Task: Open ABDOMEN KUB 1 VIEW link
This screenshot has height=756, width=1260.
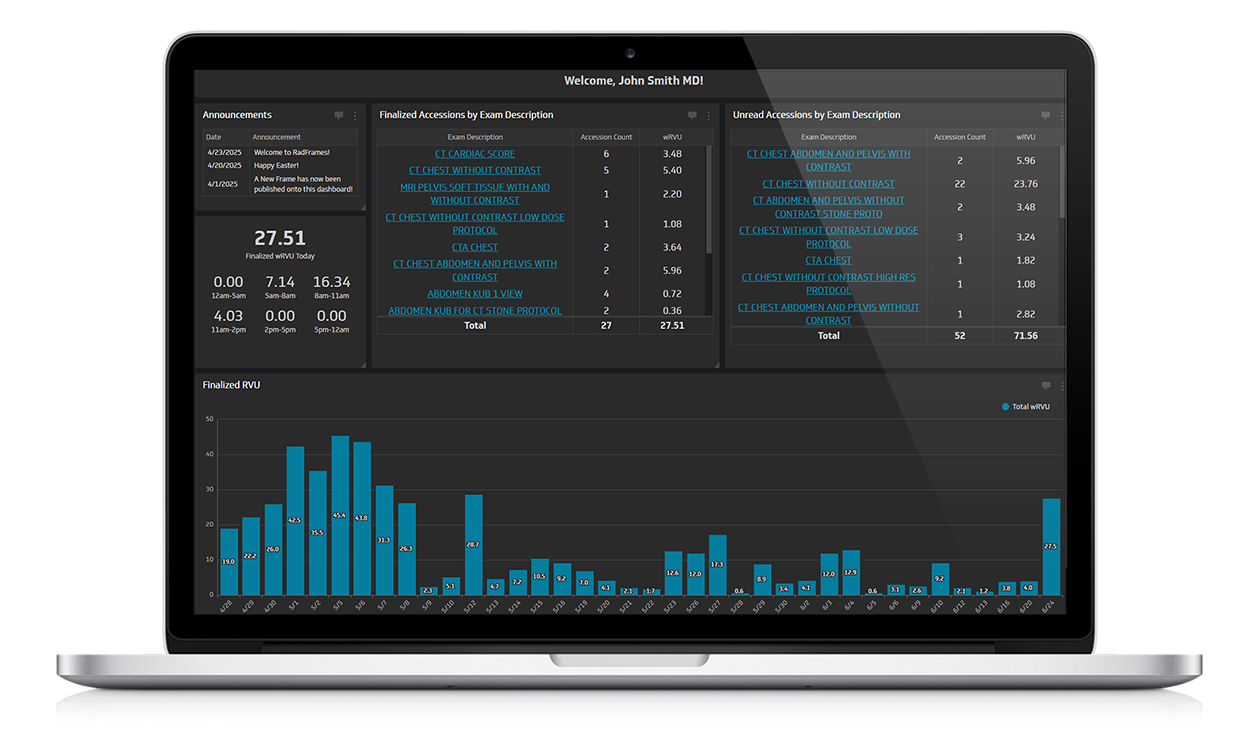Action: [x=475, y=294]
